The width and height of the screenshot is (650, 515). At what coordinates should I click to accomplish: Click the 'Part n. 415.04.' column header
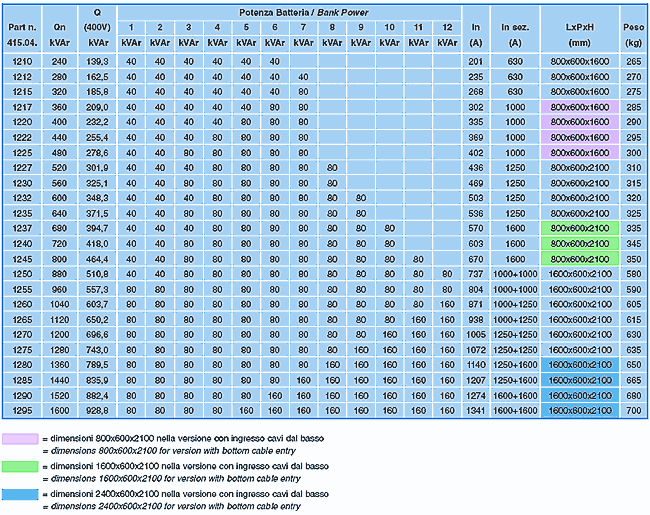20,26
